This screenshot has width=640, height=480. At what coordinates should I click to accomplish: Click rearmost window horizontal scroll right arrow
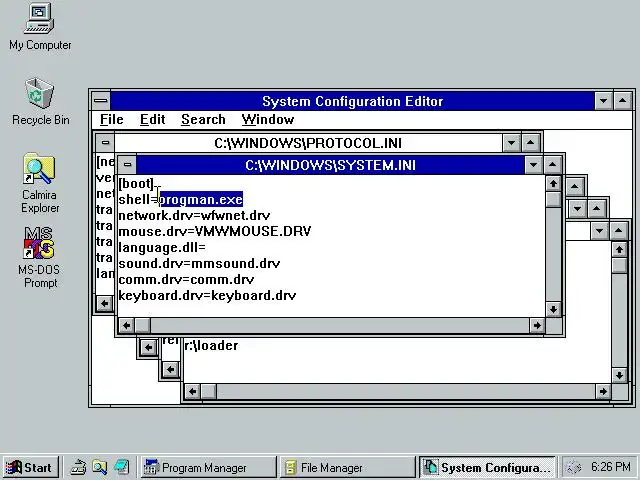coord(603,392)
